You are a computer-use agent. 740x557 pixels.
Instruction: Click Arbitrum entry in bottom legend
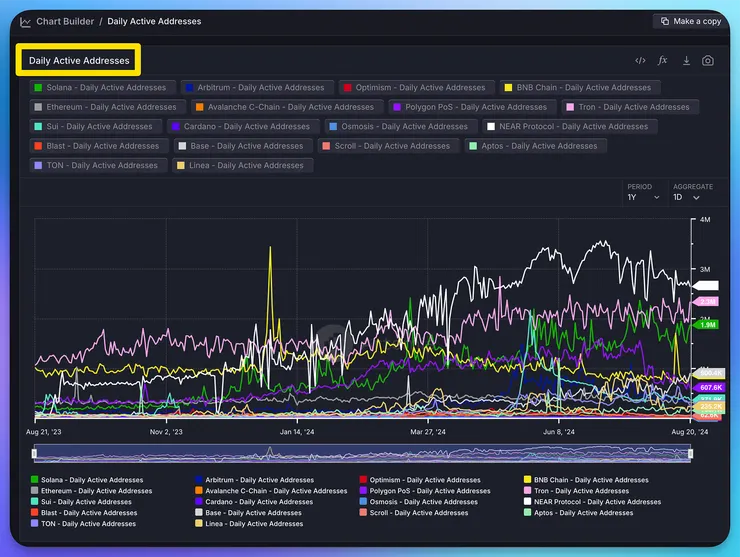(254, 480)
